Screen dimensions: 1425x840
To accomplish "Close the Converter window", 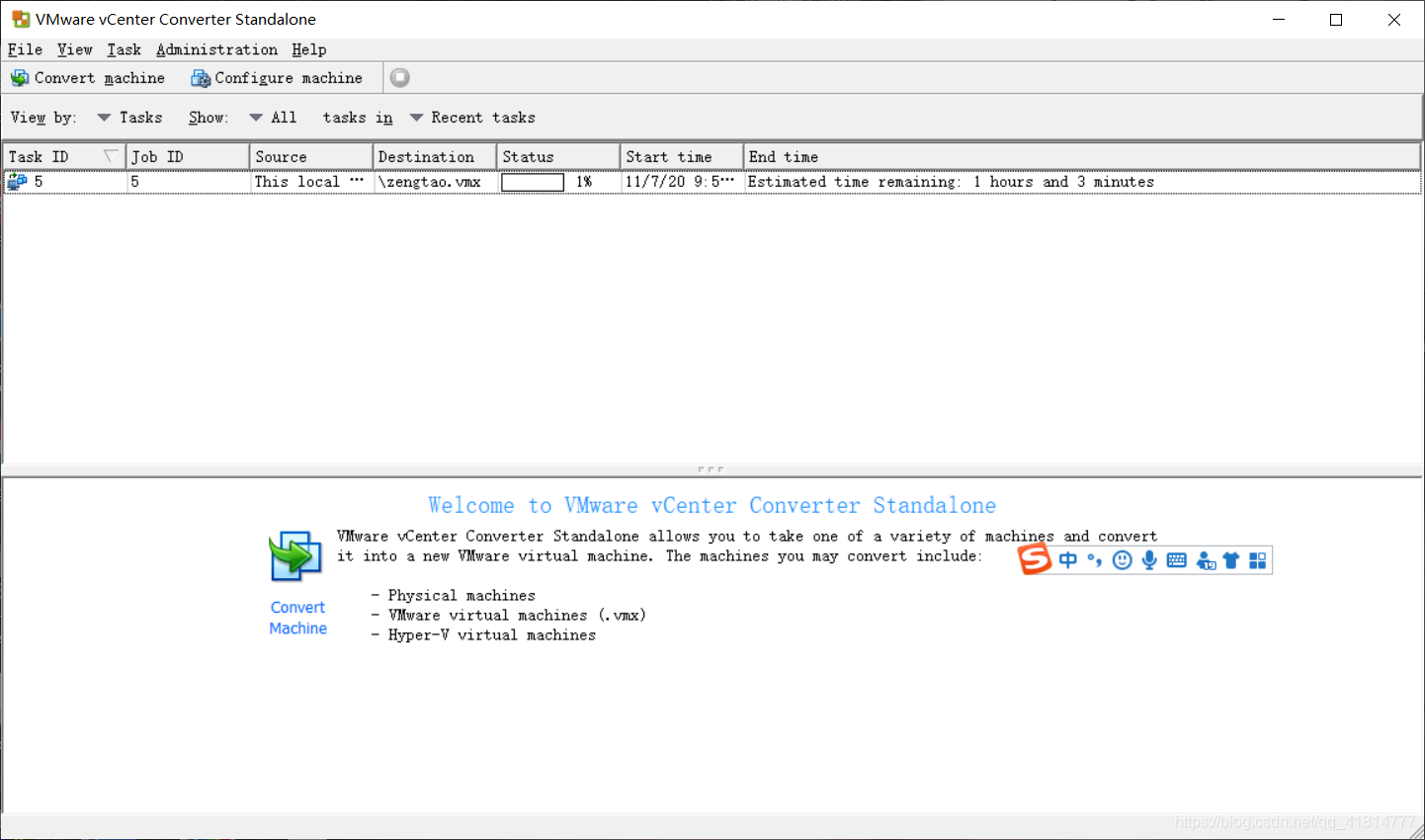I will 1394,20.
